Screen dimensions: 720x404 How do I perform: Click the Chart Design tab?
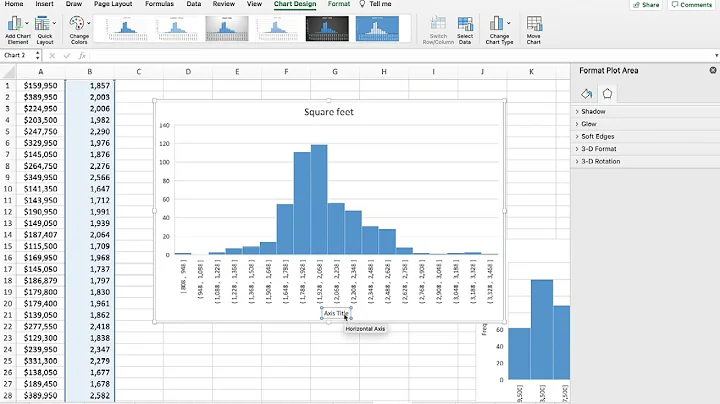pyautogui.click(x=295, y=4)
